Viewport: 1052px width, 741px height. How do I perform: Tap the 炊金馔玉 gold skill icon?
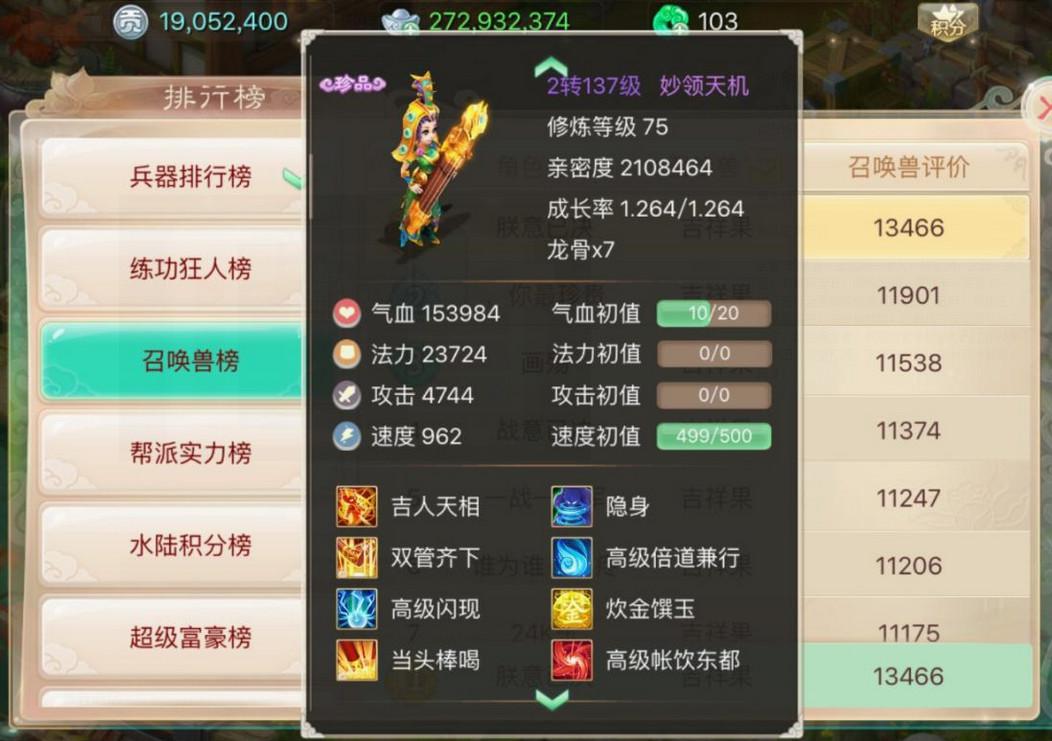pyautogui.click(x=572, y=609)
